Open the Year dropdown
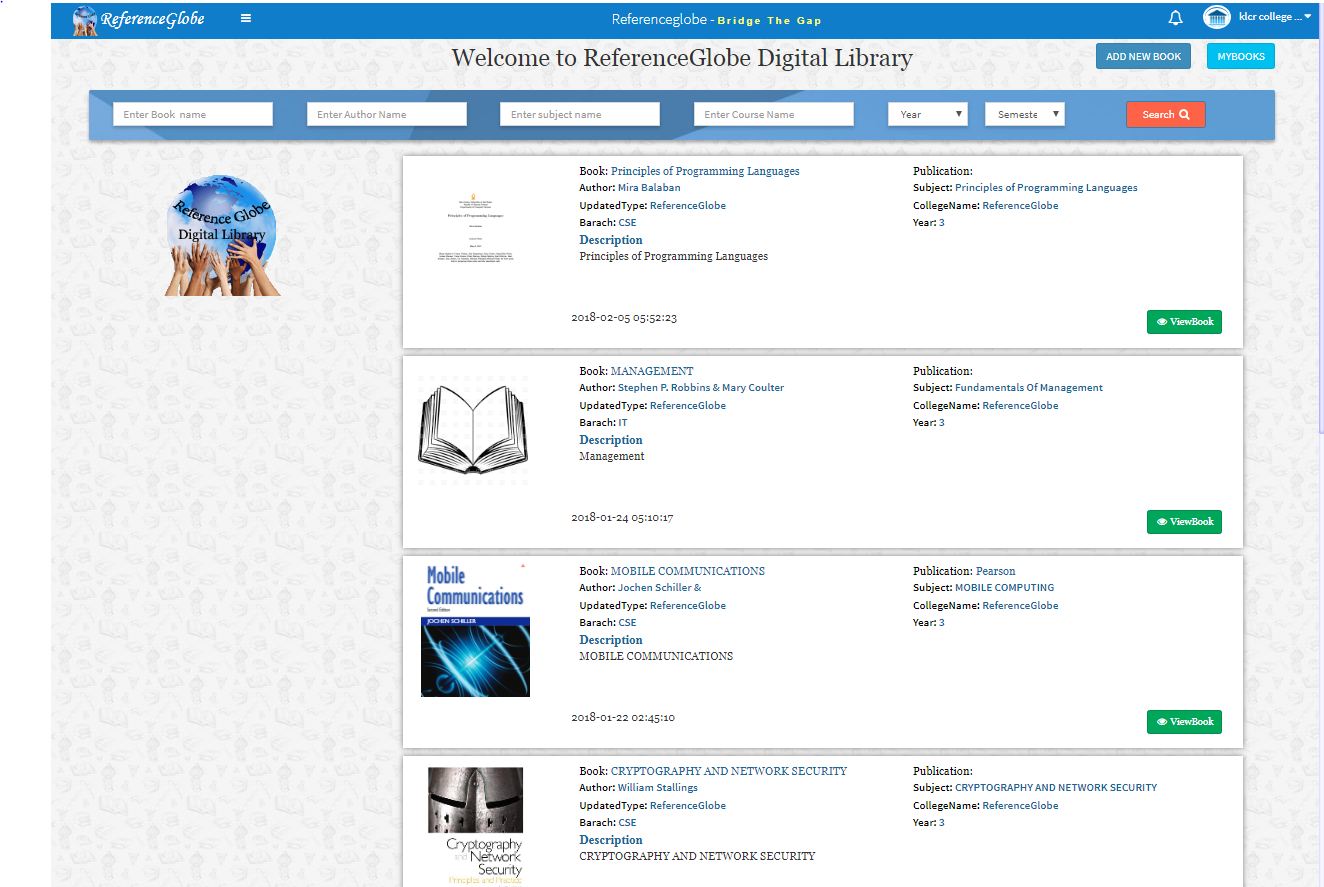1324x887 pixels. [x=928, y=114]
